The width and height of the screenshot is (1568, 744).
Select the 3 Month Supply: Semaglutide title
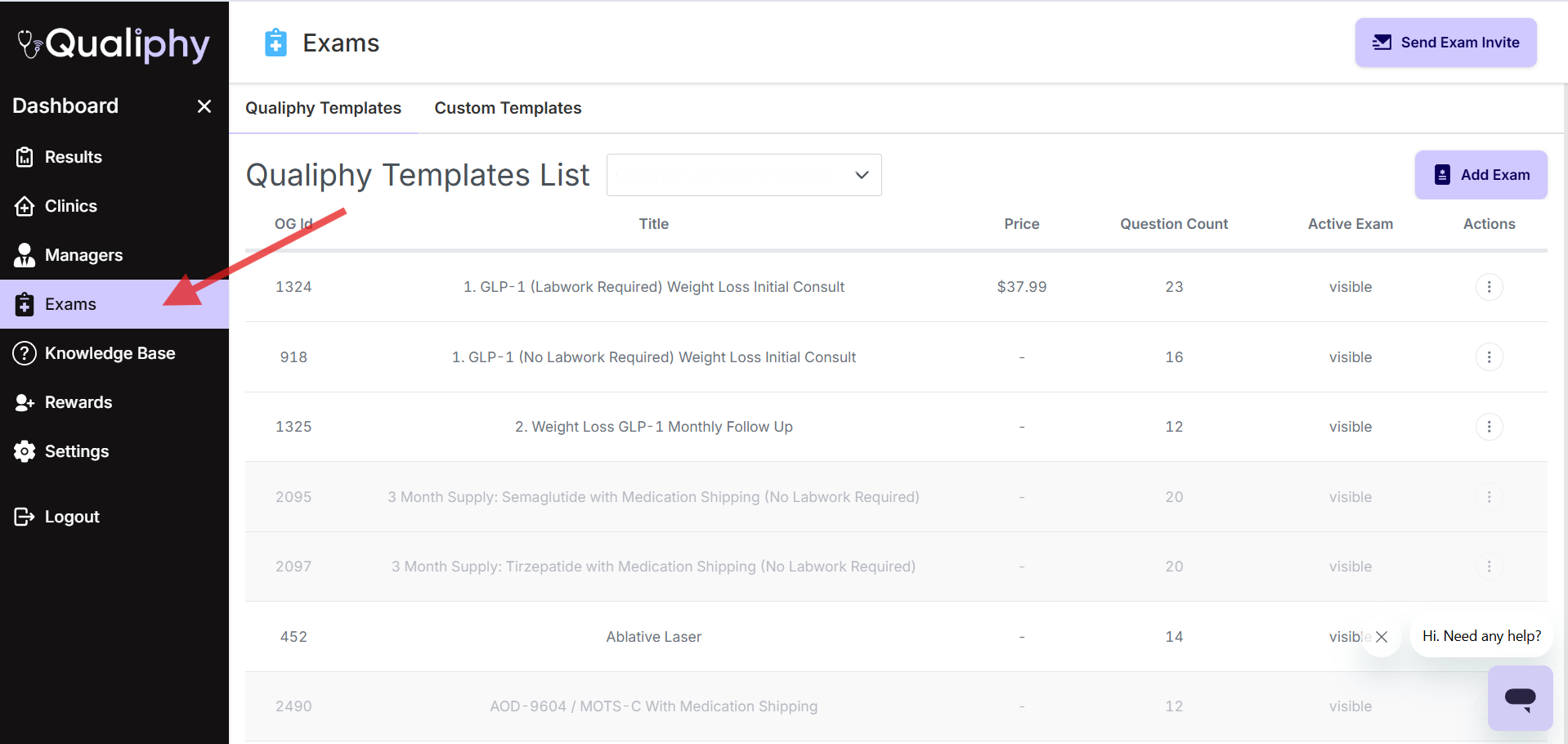coord(654,497)
